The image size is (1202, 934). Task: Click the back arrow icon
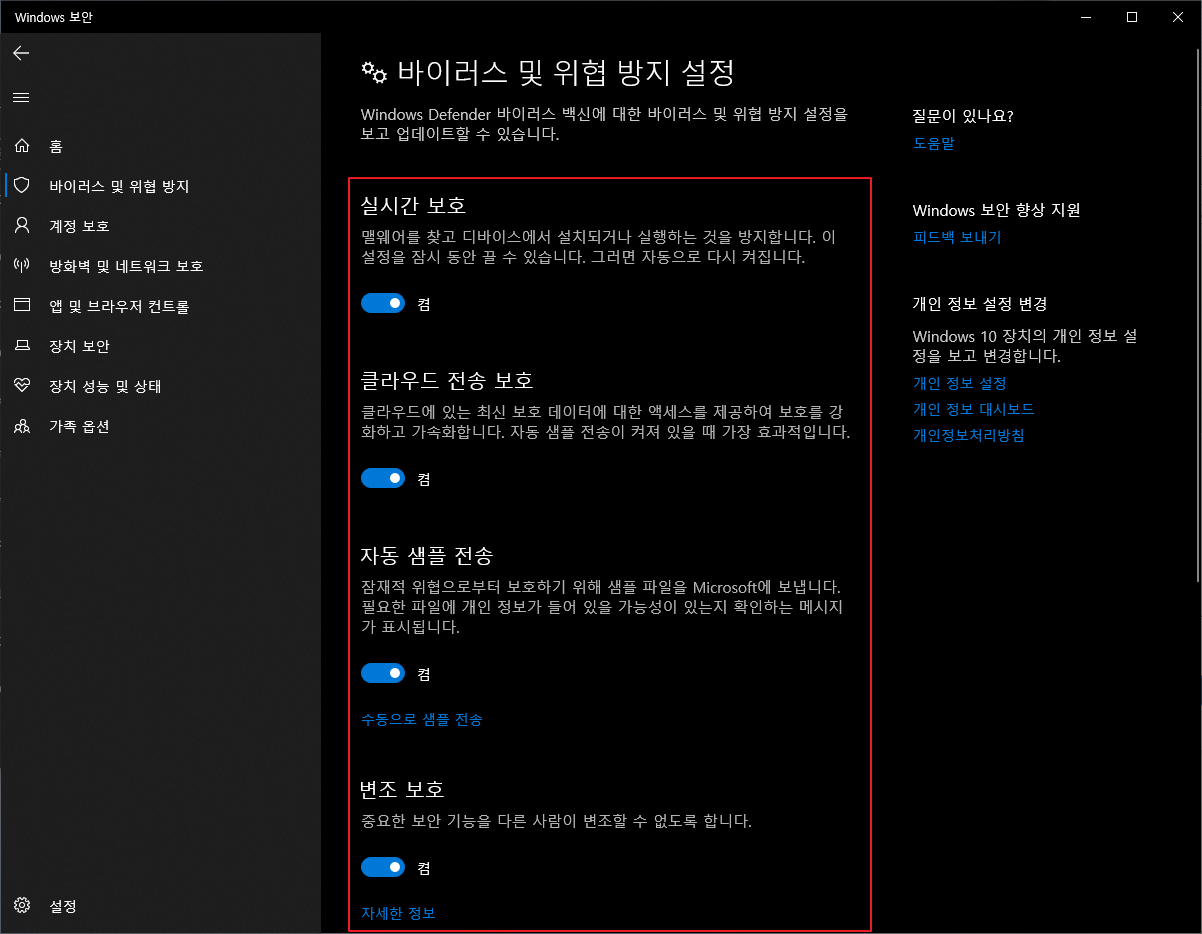pos(21,53)
